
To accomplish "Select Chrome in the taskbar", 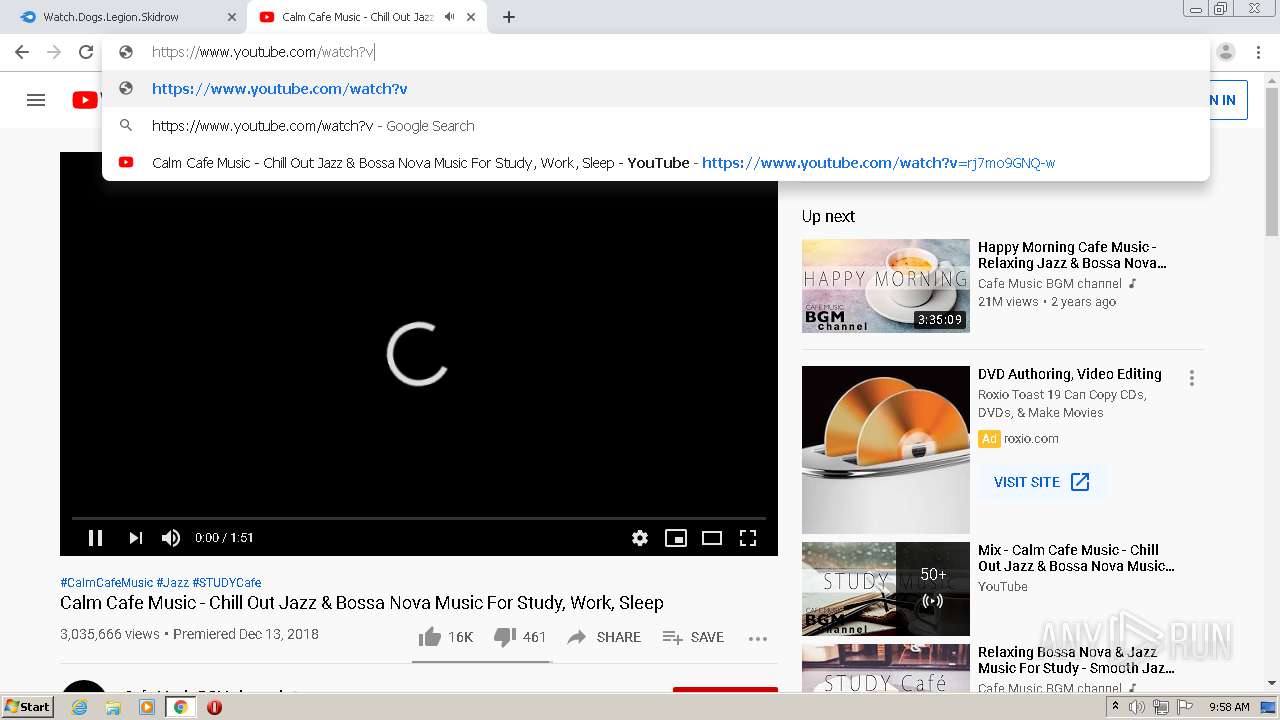I will [180, 707].
